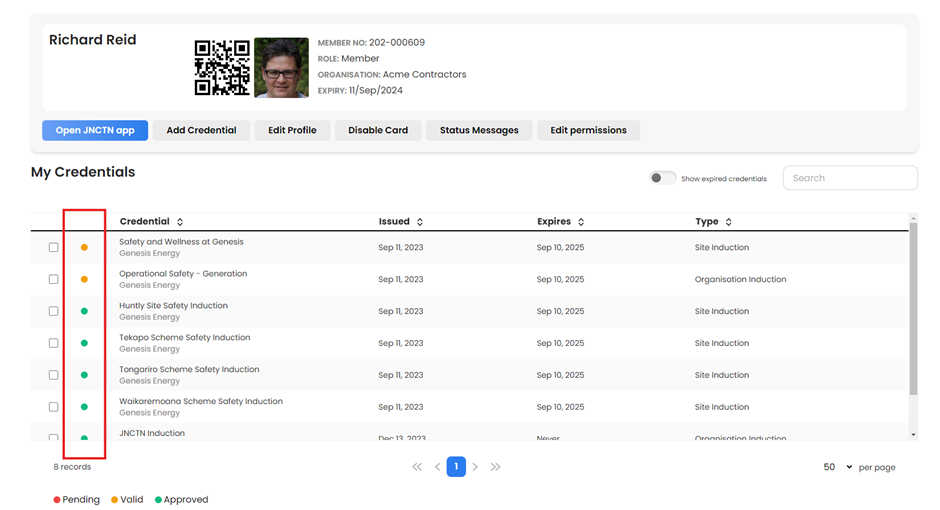Open JNCTN app

[x=95, y=130]
